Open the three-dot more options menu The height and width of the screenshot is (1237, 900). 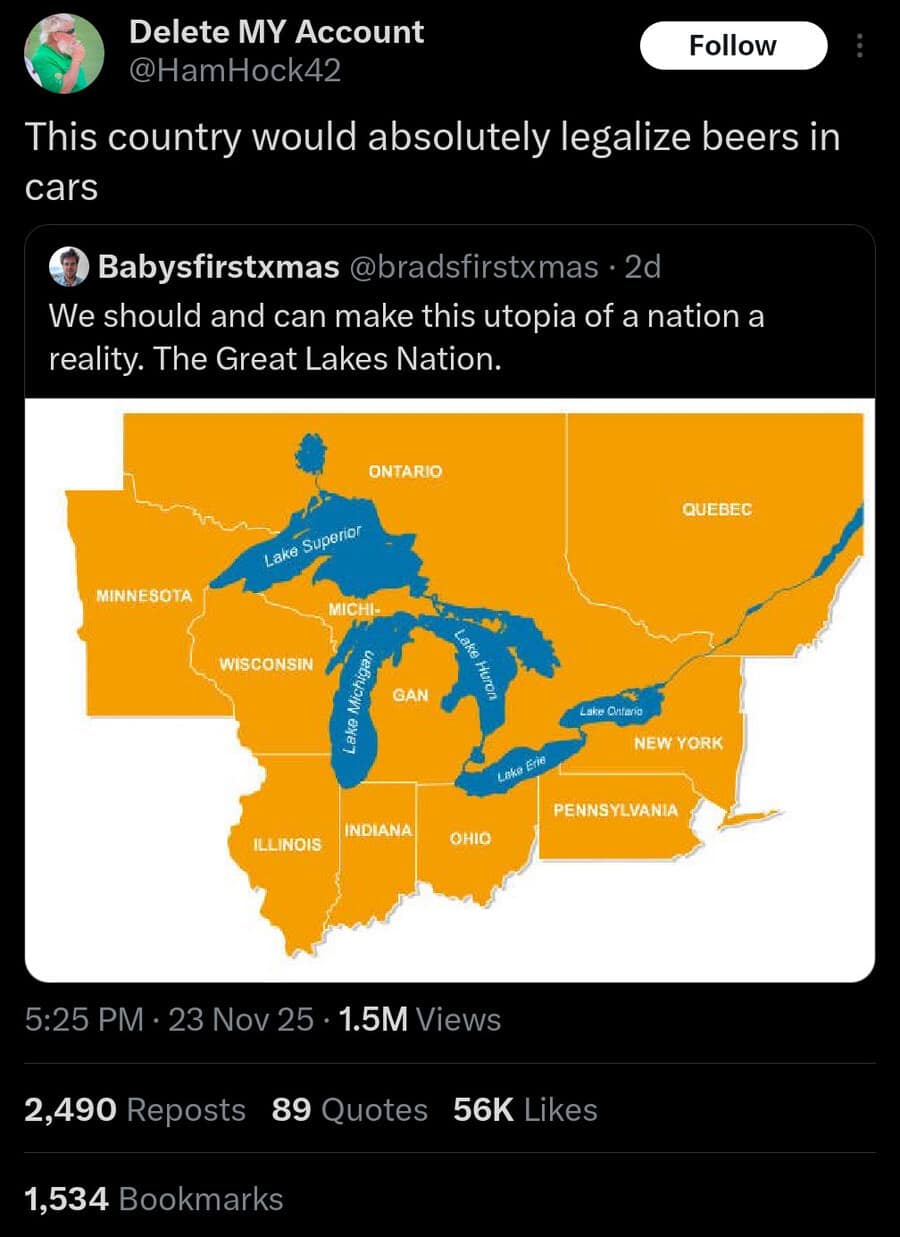857,46
